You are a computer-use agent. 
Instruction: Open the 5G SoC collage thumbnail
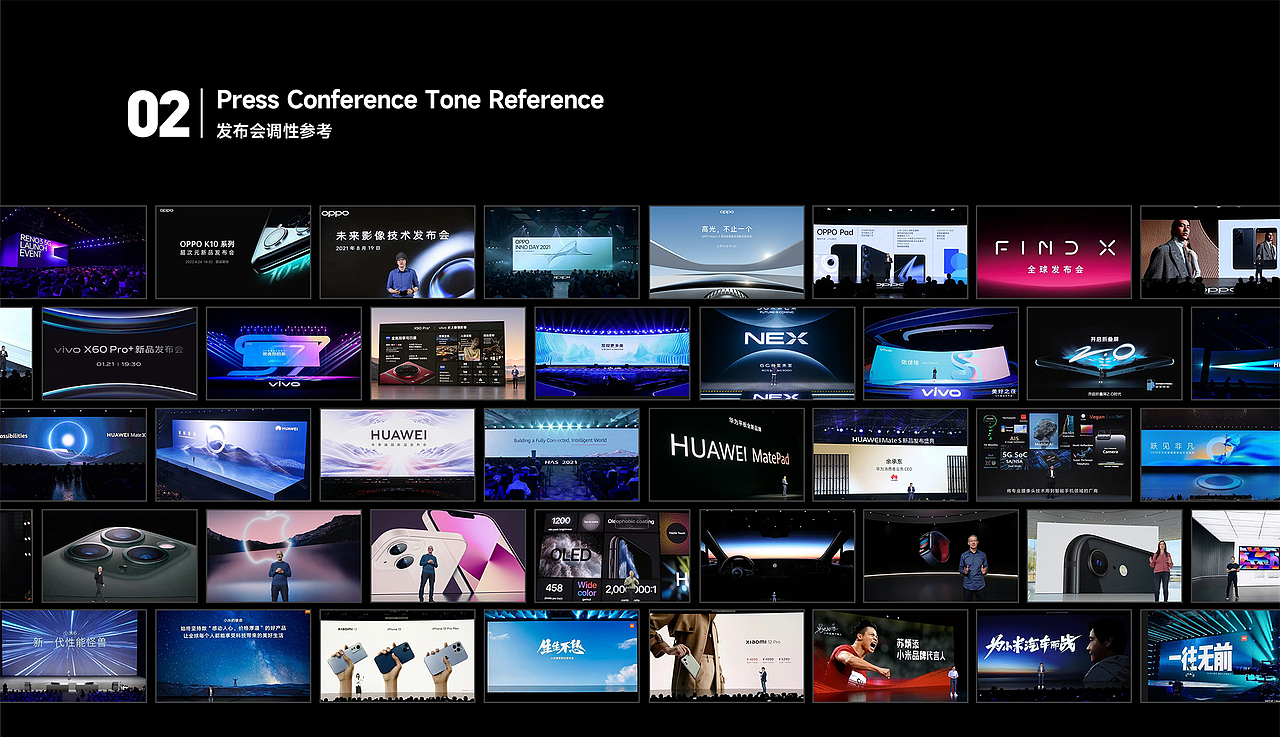click(1054, 455)
